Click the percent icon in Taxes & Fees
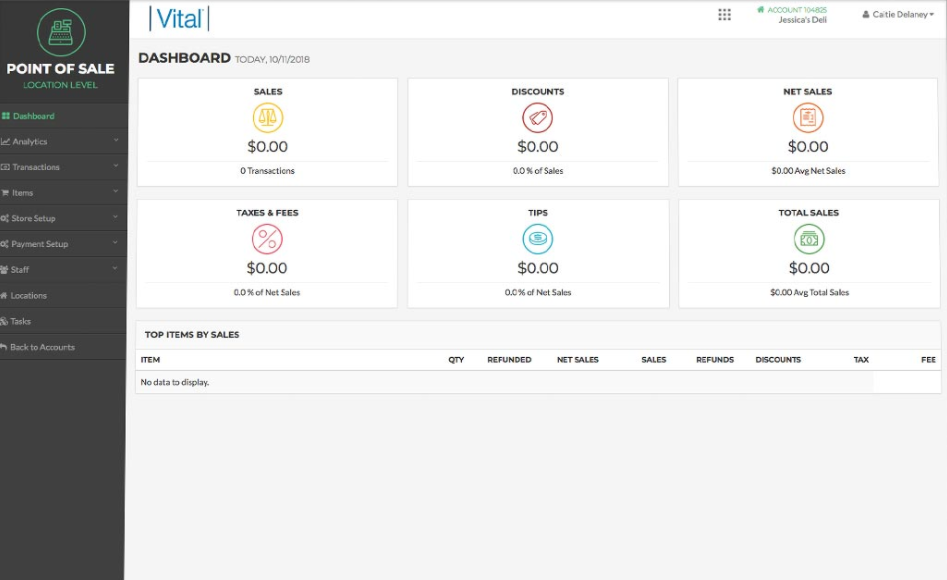The height and width of the screenshot is (580, 947). click(x=267, y=239)
